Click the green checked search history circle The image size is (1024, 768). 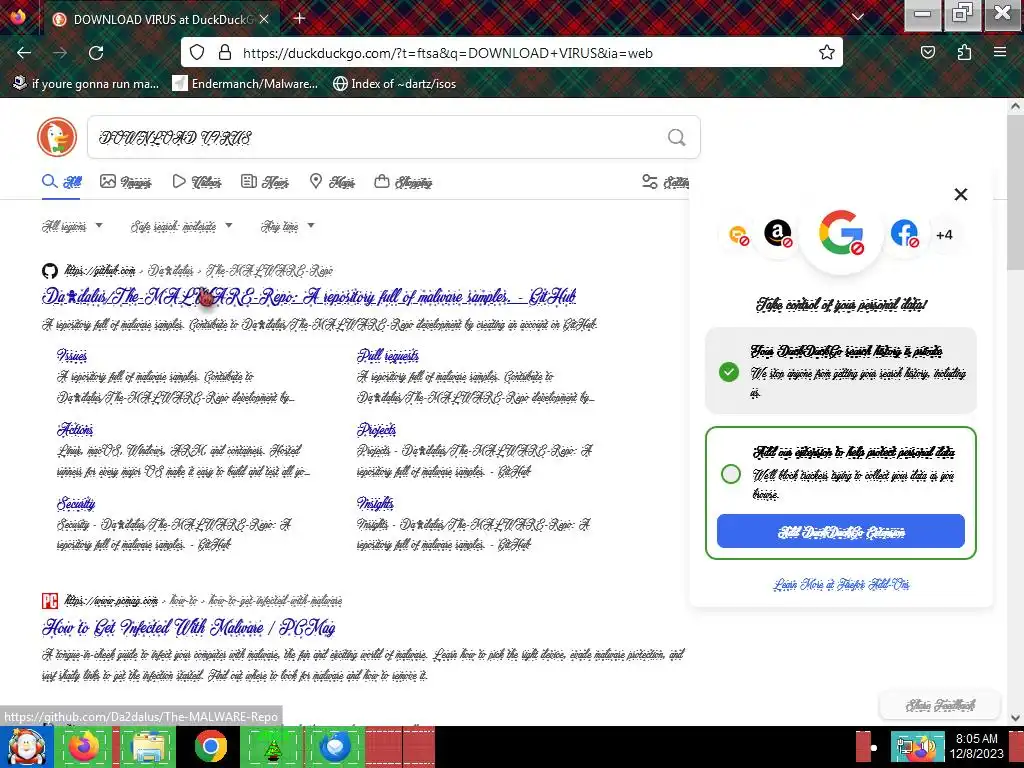729,372
